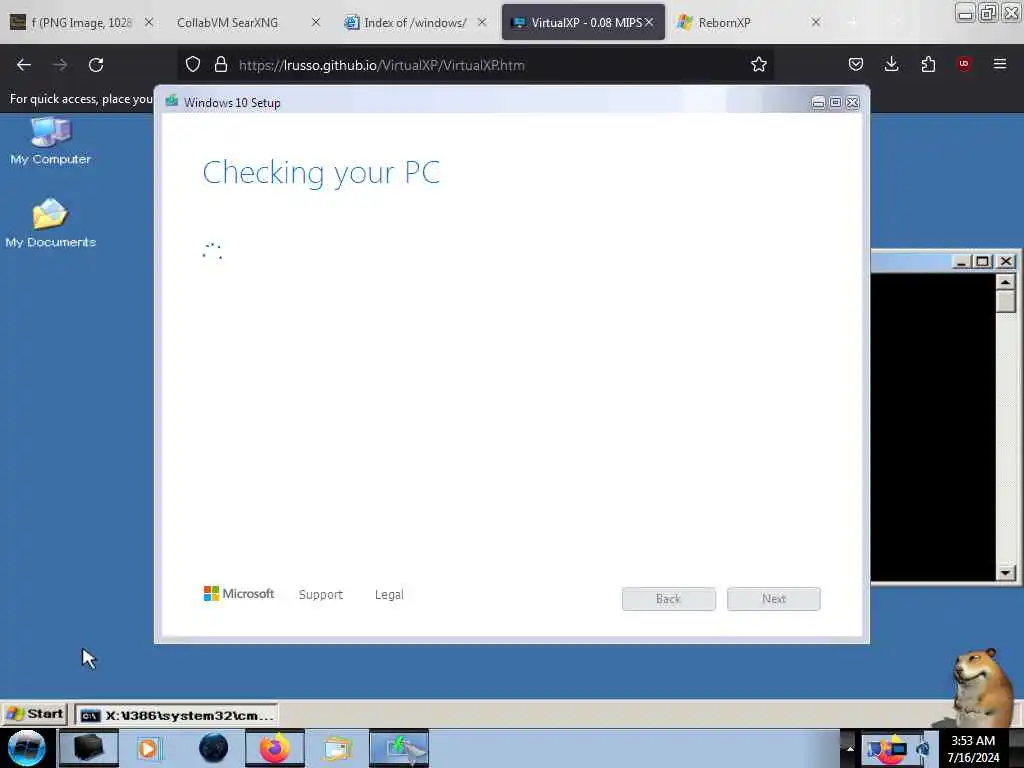
Task: Go back in the browser
Action: pos(24,65)
